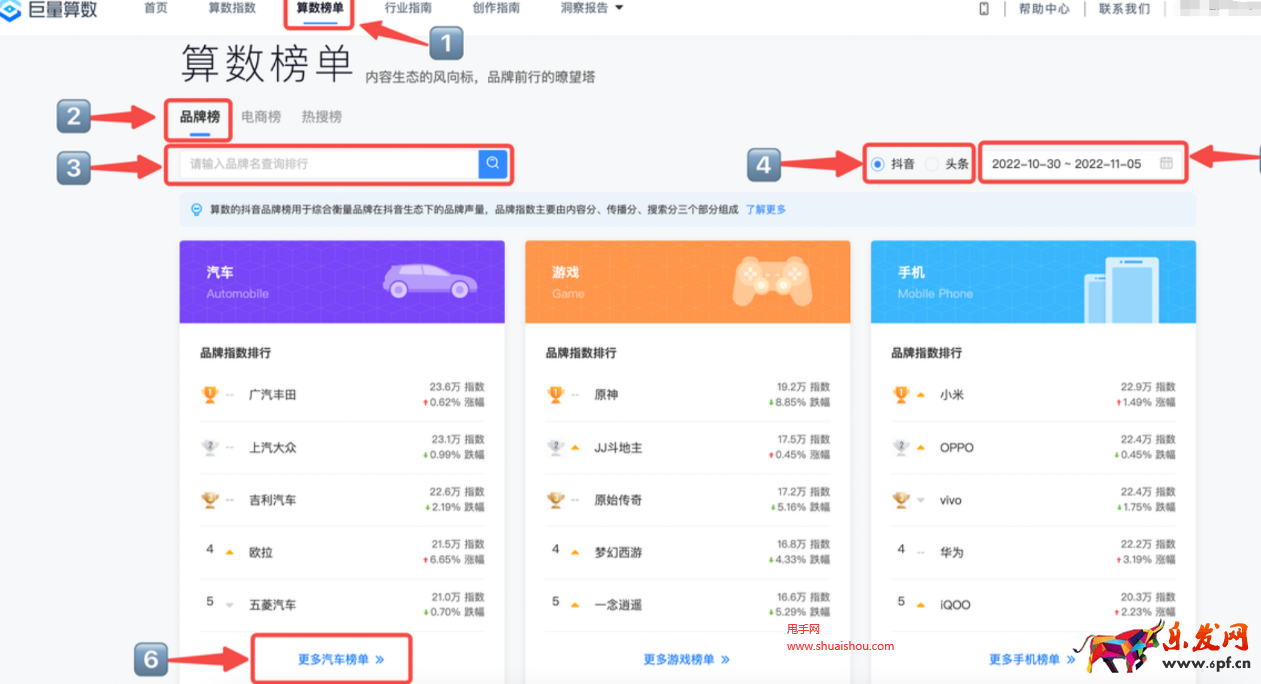Select game JJ斗地主

pyautogui.click(x=619, y=447)
